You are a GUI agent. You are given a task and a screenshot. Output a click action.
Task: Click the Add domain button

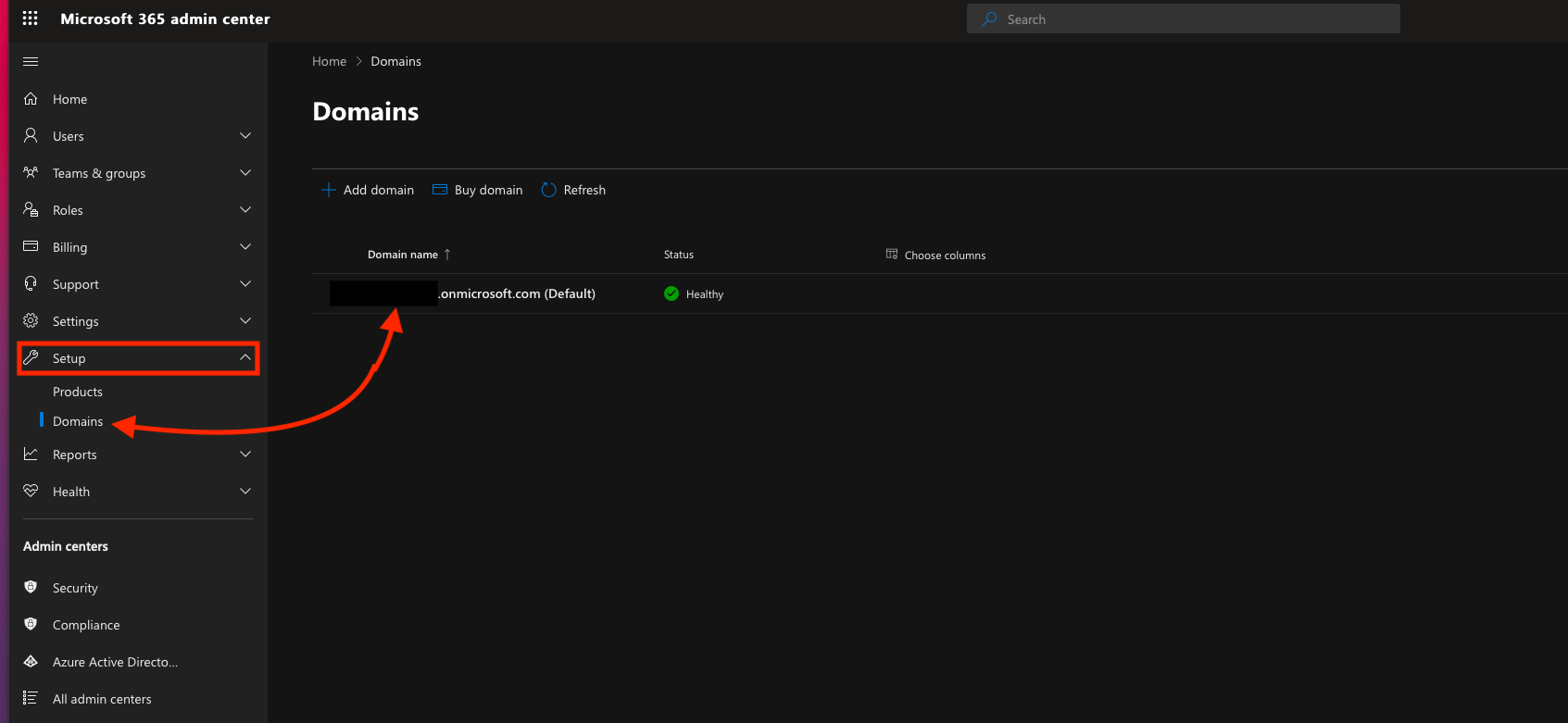[368, 190]
